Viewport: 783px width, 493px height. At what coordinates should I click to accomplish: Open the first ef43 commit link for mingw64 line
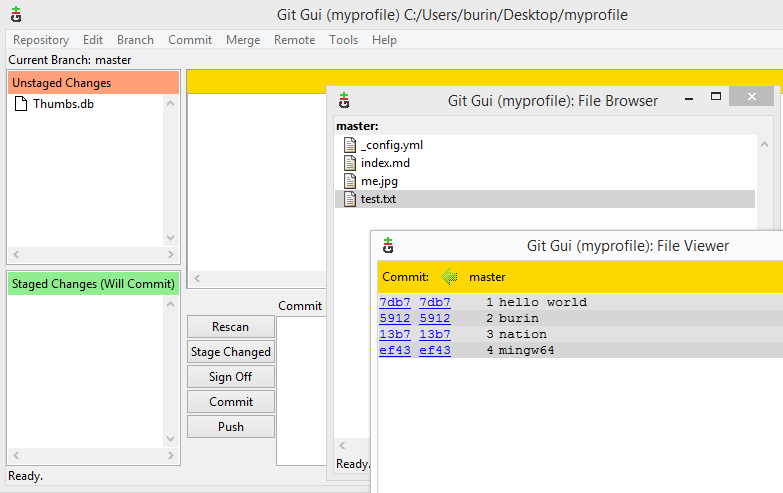coord(394,350)
